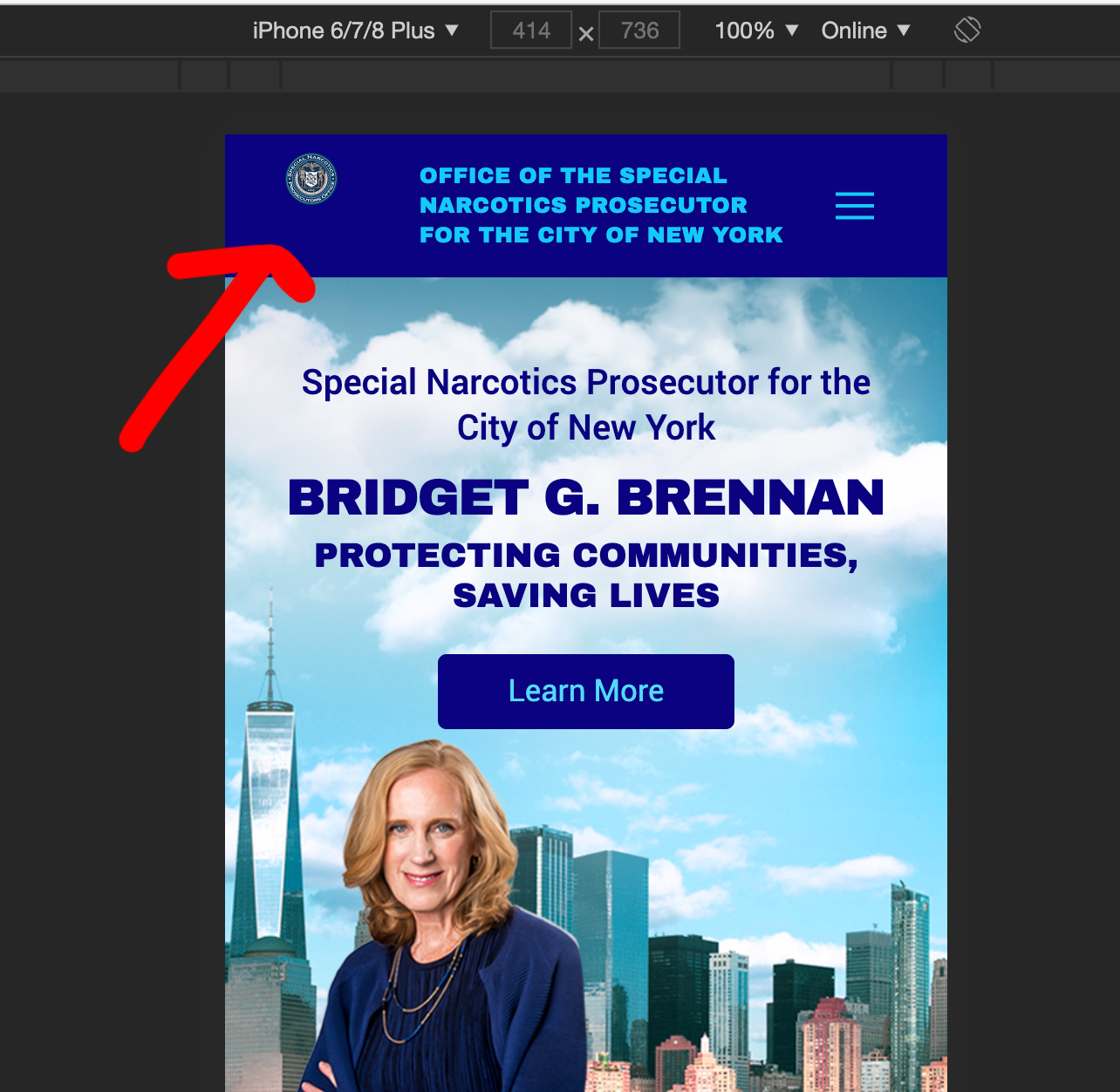Image resolution: width=1120 pixels, height=1092 pixels.
Task: Open the iPhone 6/7/8 Plus device dropdown
Action: pos(355,31)
